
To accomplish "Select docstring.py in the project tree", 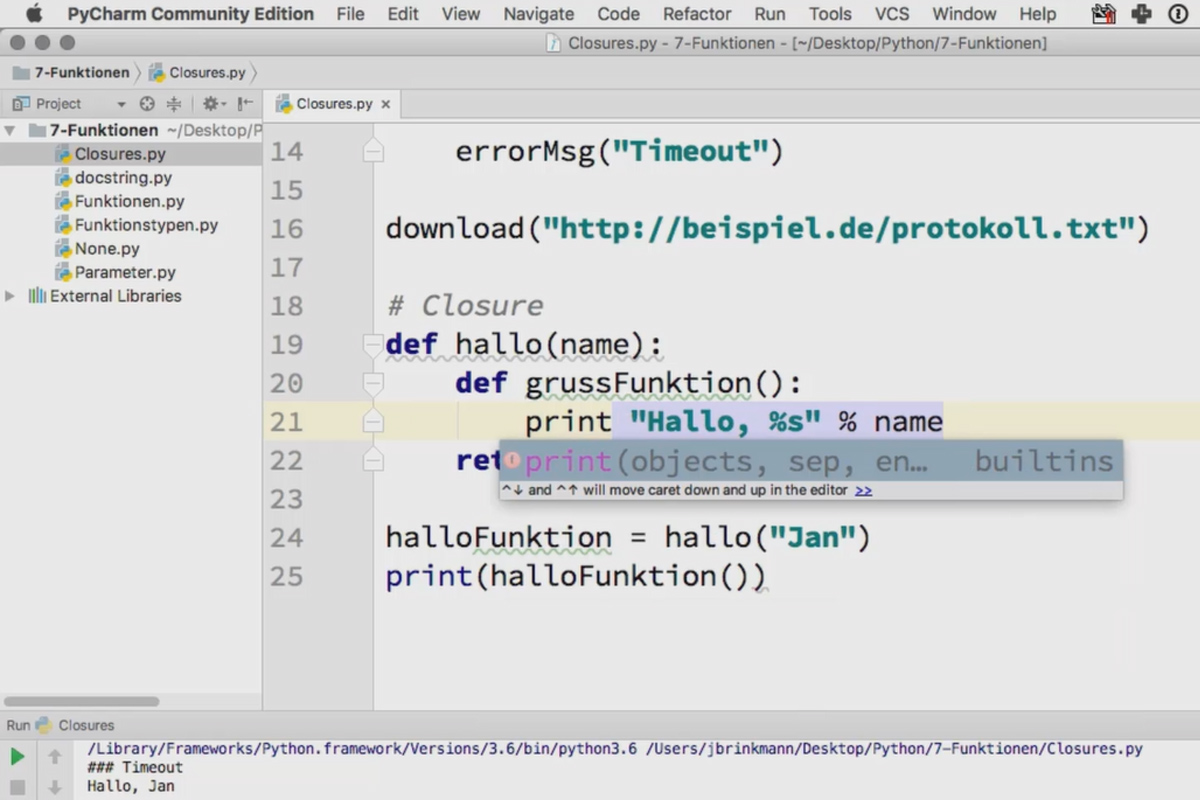I will pyautogui.click(x=123, y=178).
